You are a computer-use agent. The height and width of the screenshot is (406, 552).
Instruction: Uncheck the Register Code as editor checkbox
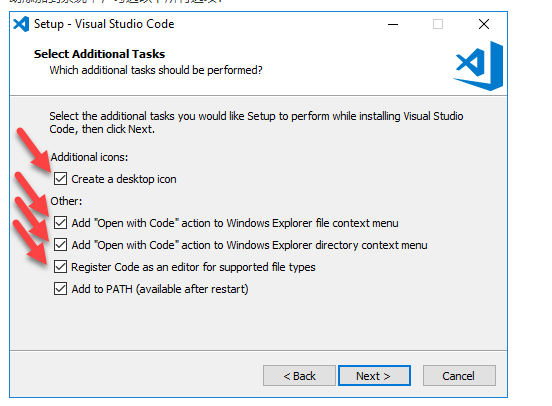click(61, 267)
